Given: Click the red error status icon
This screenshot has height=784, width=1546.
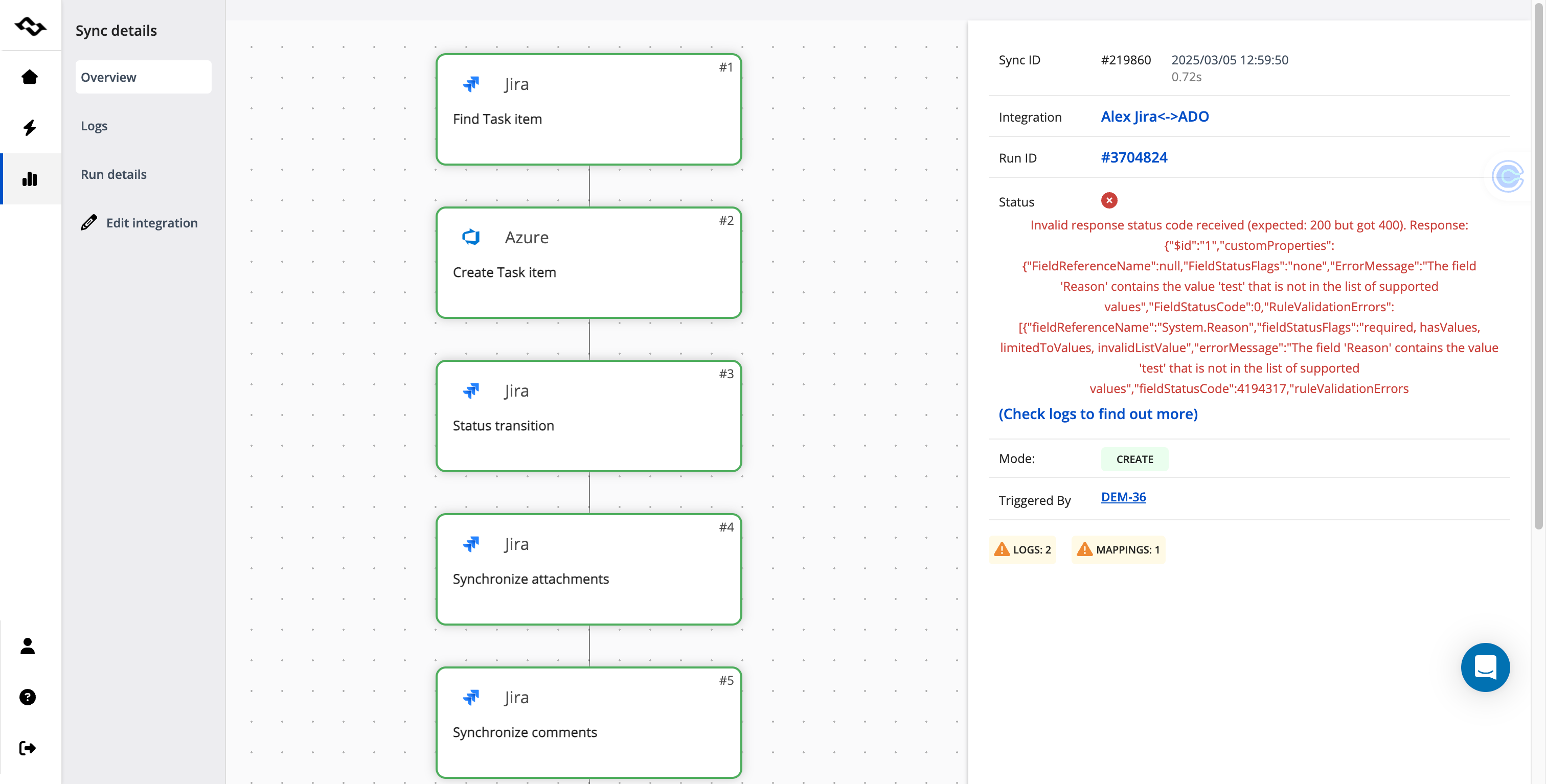Looking at the screenshot, I should 1109,200.
